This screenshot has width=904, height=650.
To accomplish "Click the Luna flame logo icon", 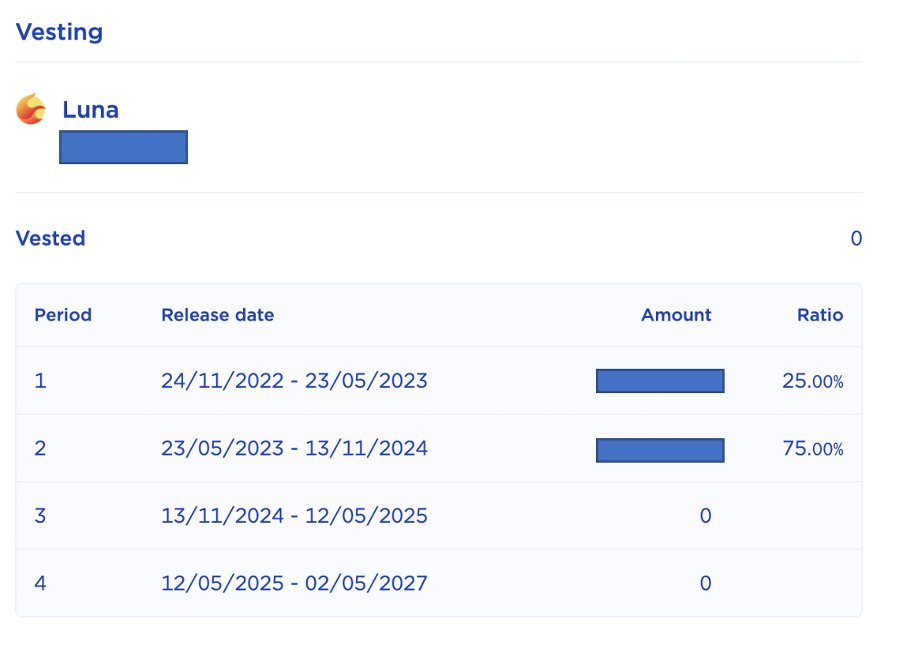I will (31, 109).
